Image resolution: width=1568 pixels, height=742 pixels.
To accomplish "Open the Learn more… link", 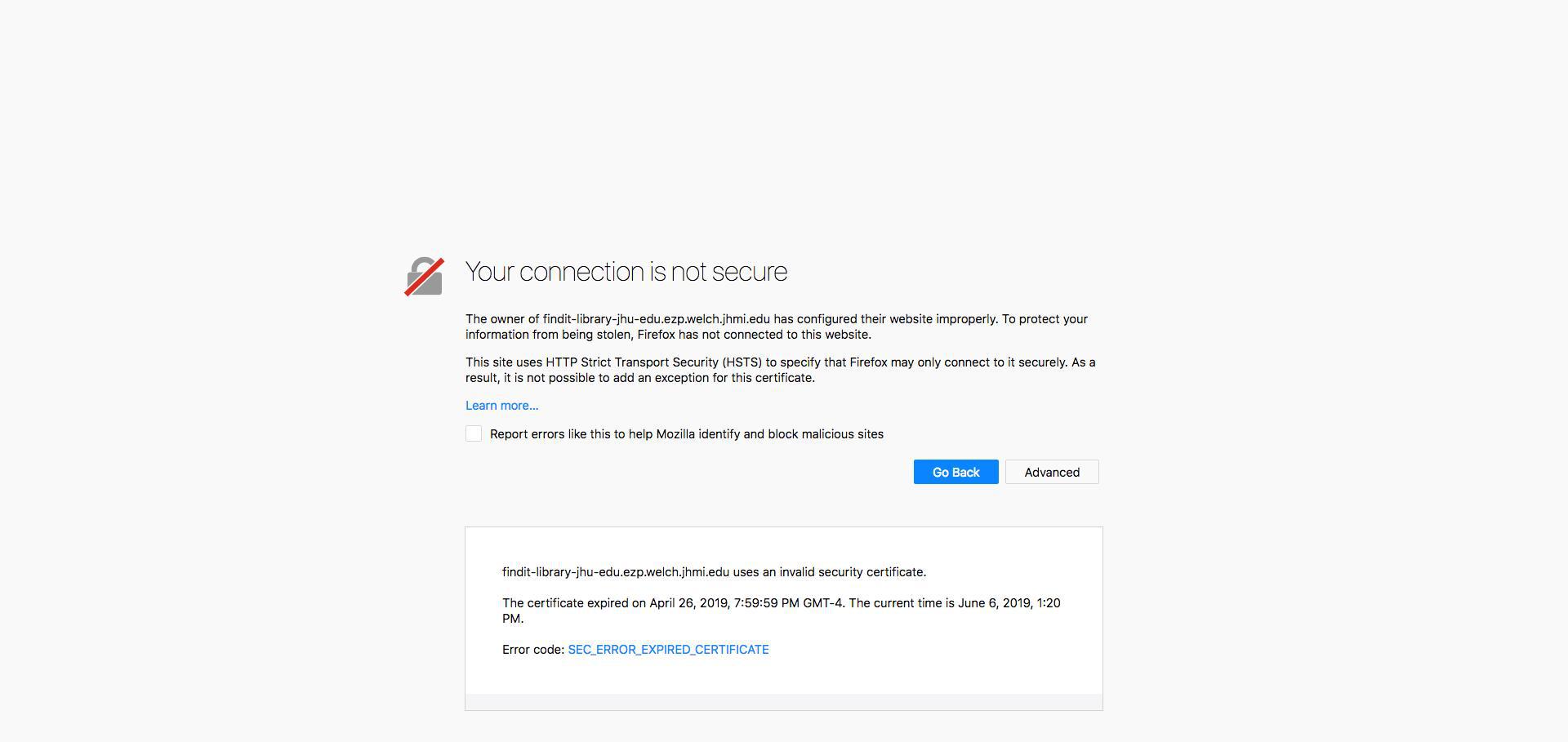I will coord(501,406).
